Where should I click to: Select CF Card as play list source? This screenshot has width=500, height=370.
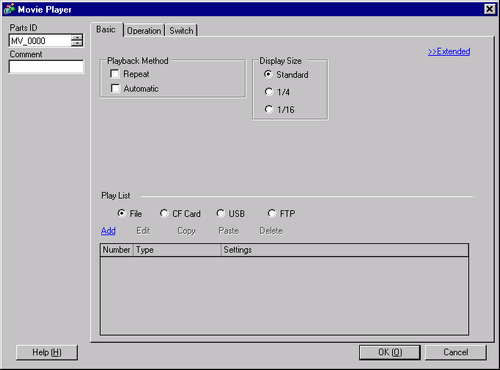coord(164,213)
